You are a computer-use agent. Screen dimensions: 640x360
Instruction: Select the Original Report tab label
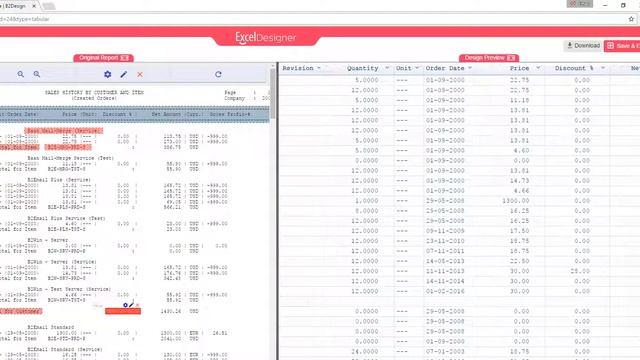[98, 58]
